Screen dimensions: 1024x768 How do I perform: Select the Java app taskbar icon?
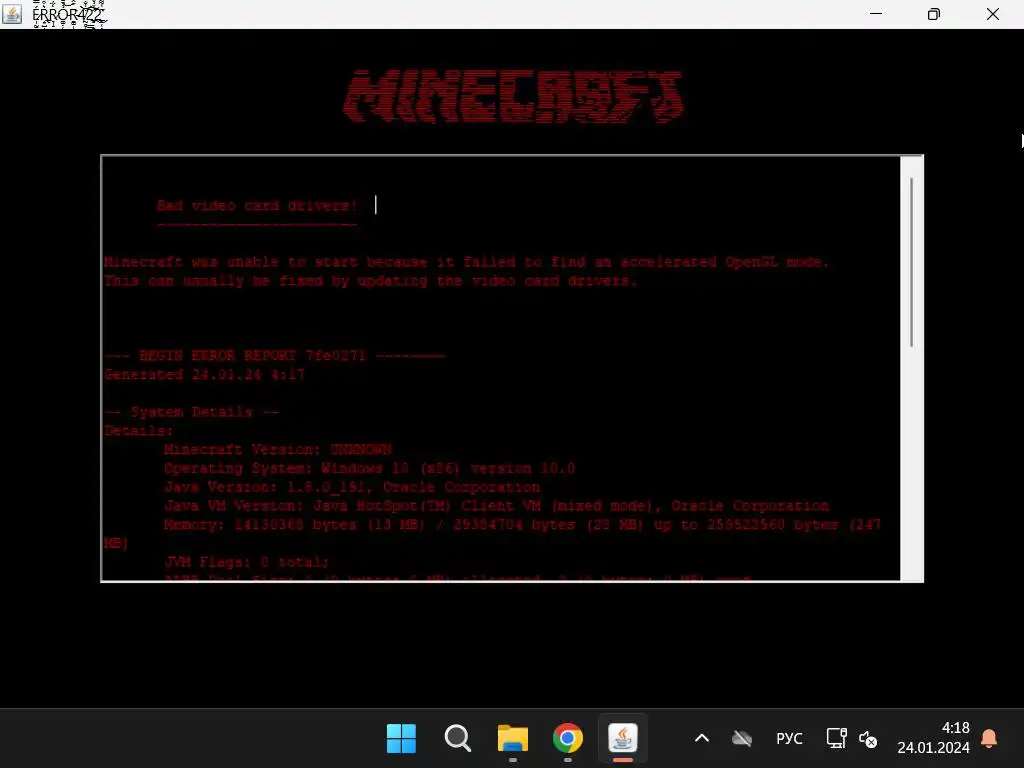(x=623, y=739)
